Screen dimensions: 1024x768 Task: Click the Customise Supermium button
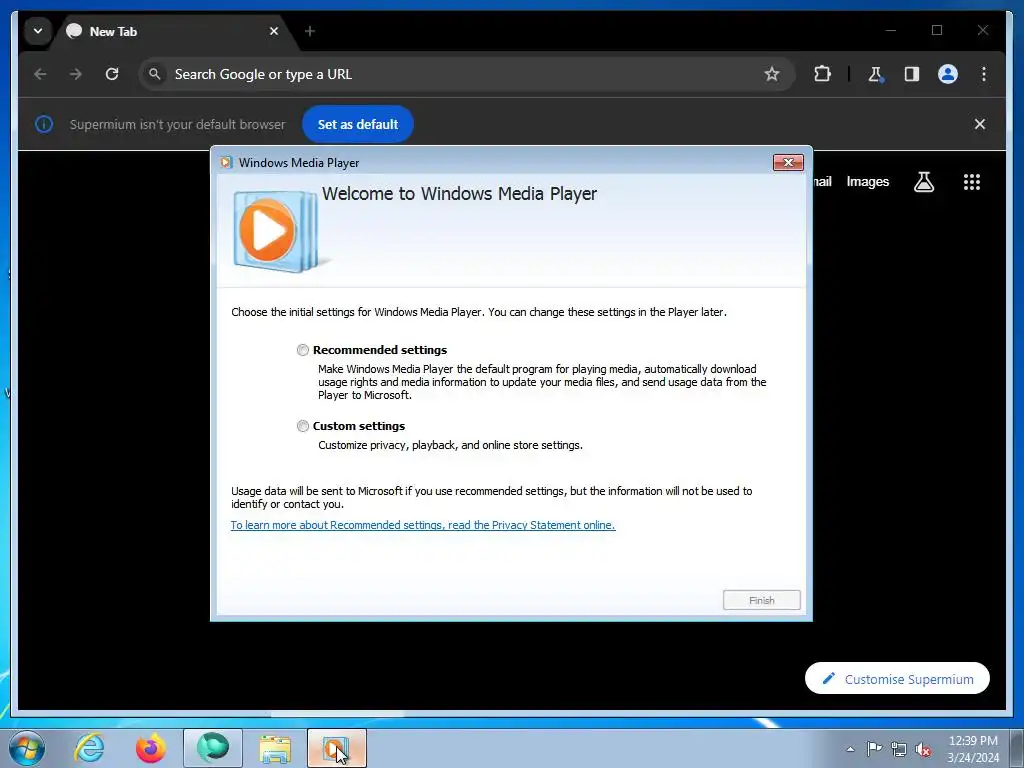click(x=897, y=679)
